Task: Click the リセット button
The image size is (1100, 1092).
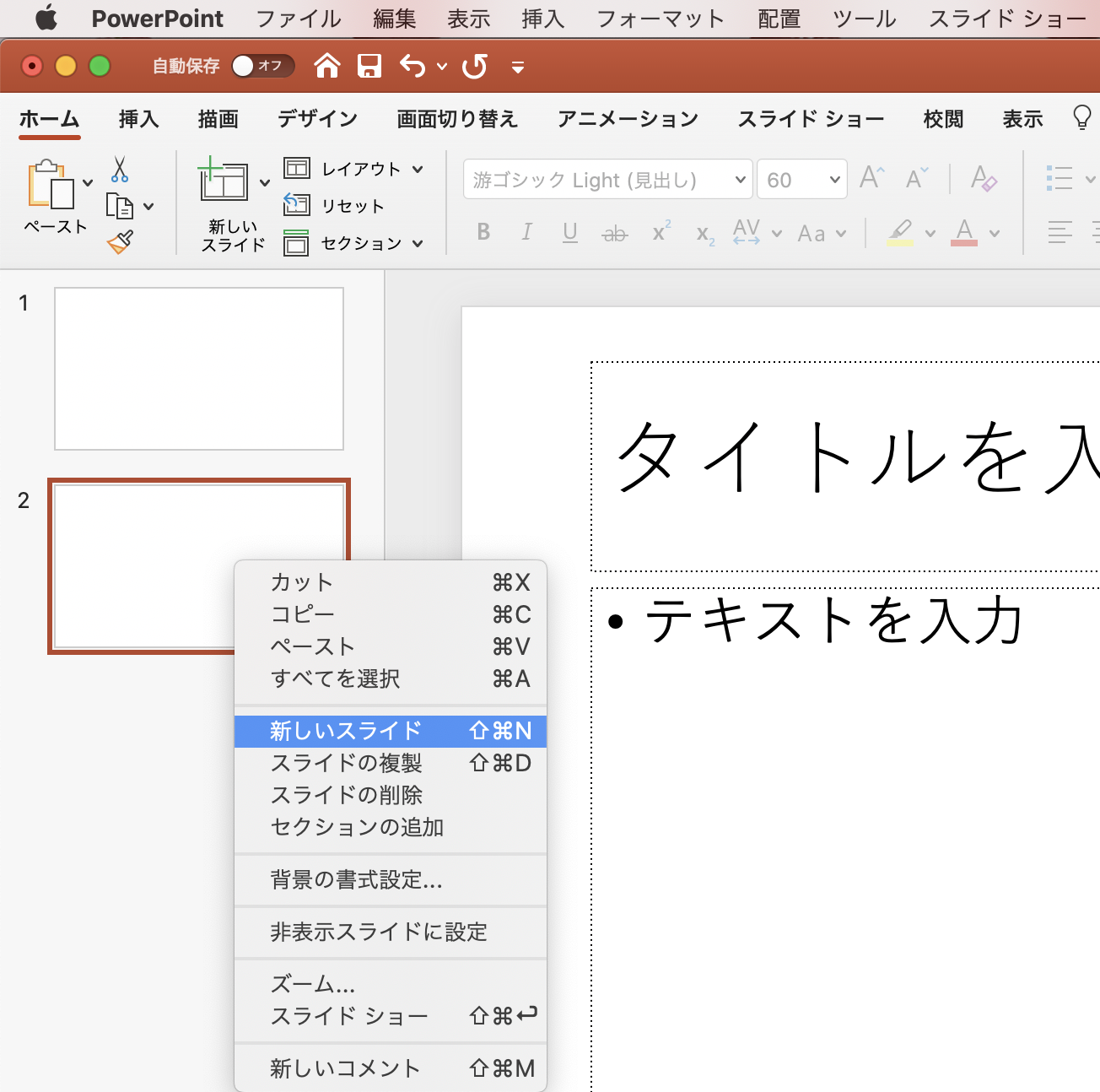Action: [x=334, y=205]
